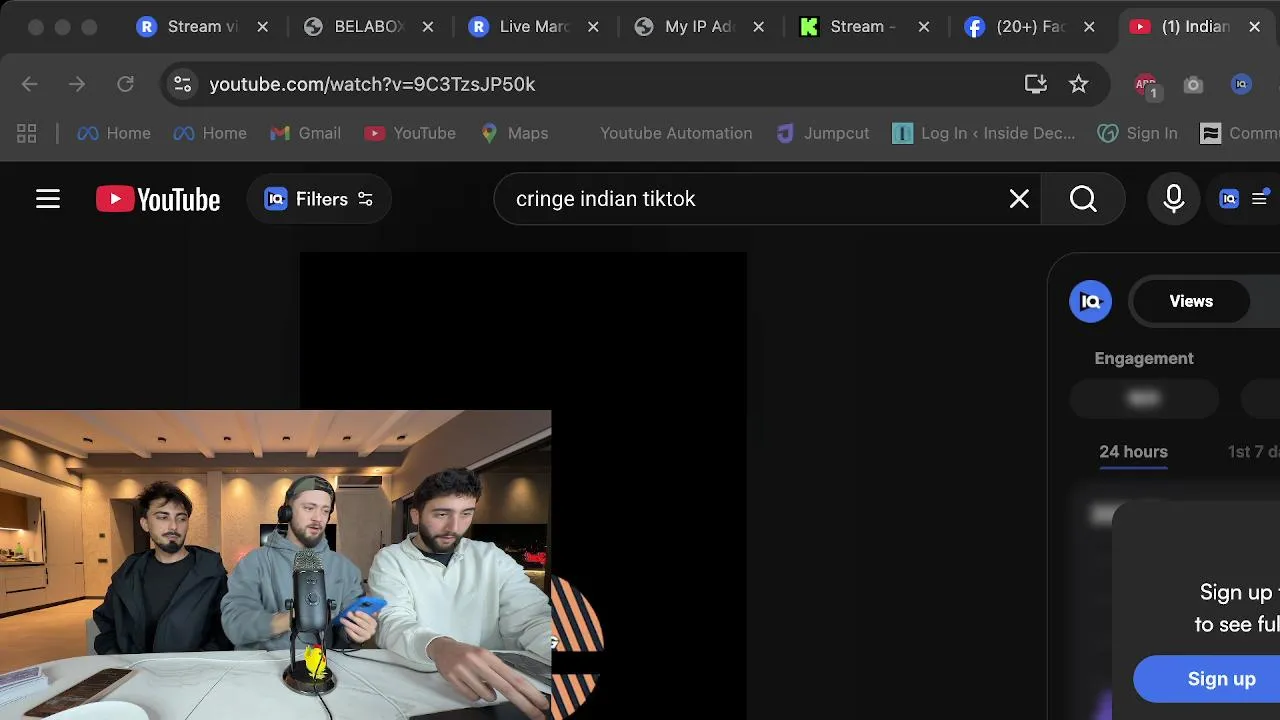Click the vidIQ logo in side panel
This screenshot has height=720, width=1280.
click(1090, 301)
